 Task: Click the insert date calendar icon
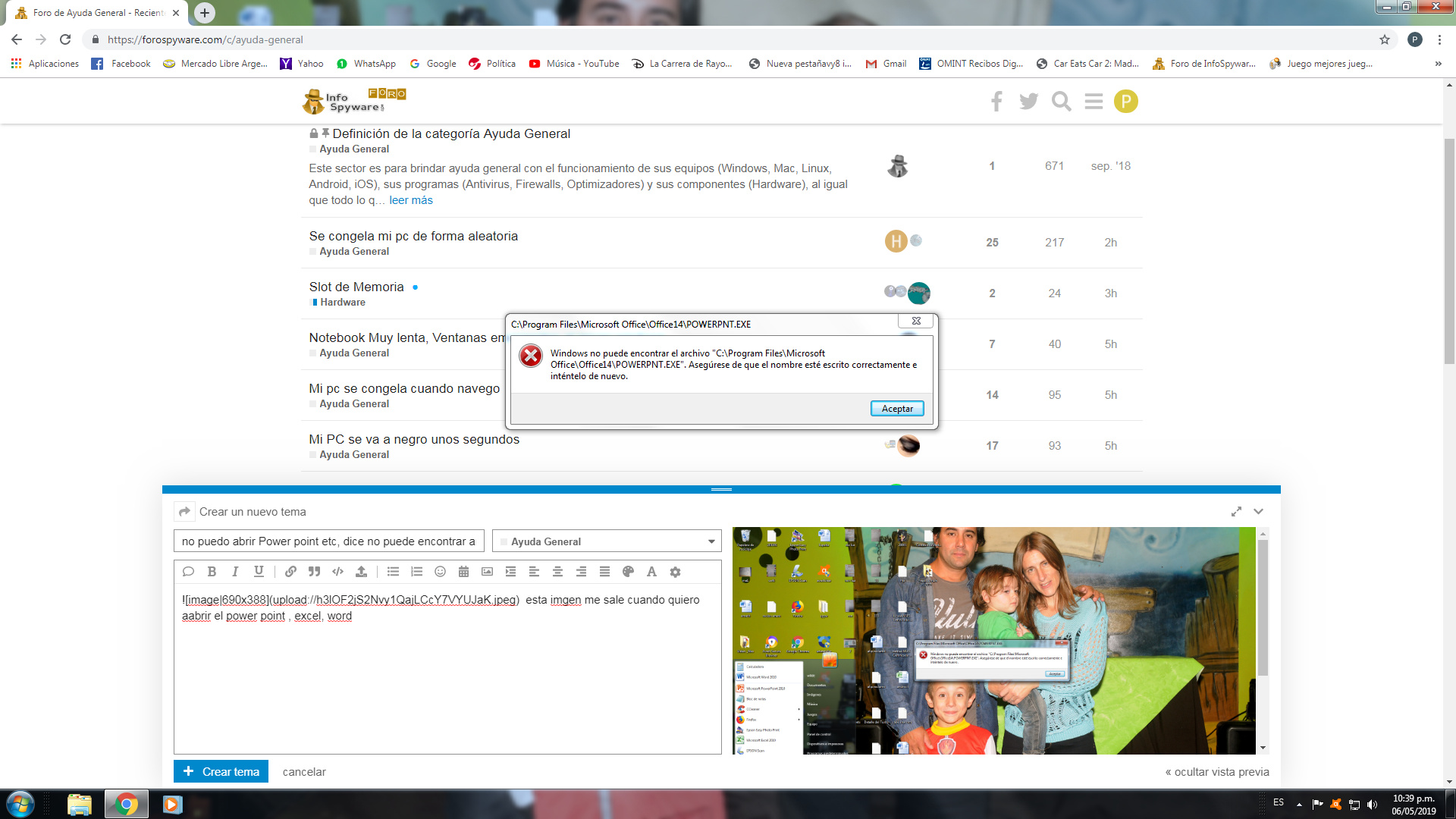pyautogui.click(x=463, y=572)
